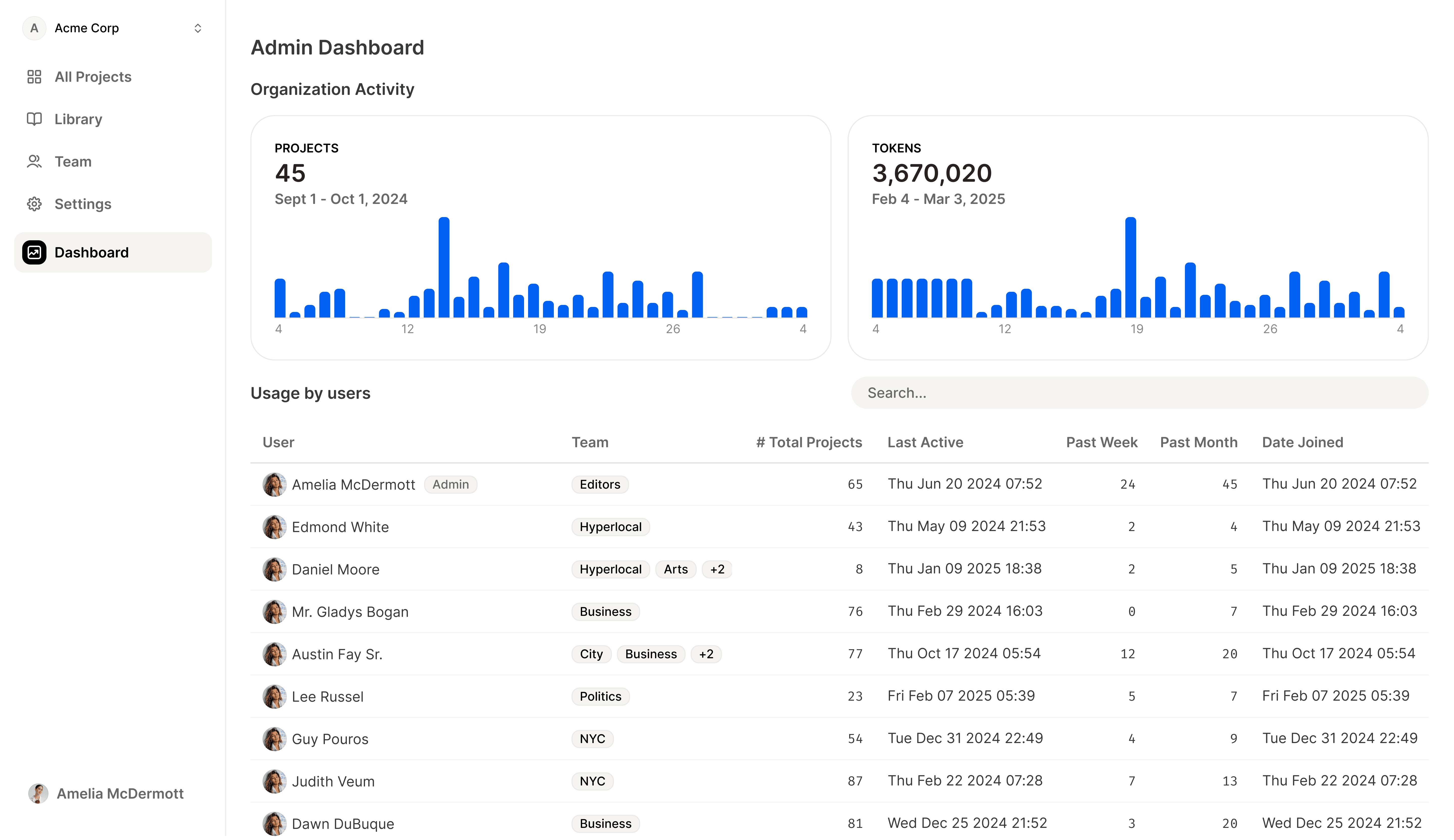Click inside the Search users field
The width and height of the screenshot is (1454, 840).
pos(1139,393)
